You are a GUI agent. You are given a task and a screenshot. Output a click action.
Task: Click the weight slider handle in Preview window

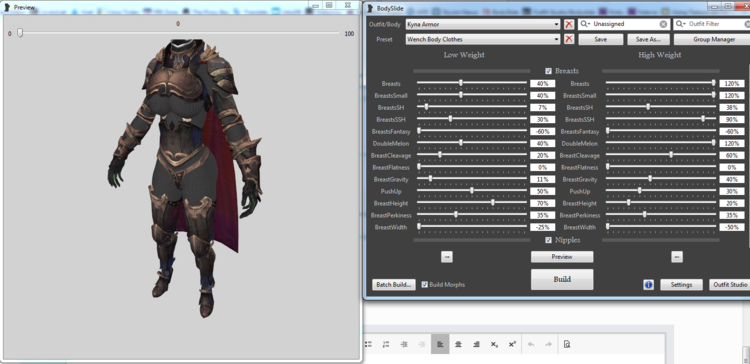point(20,33)
